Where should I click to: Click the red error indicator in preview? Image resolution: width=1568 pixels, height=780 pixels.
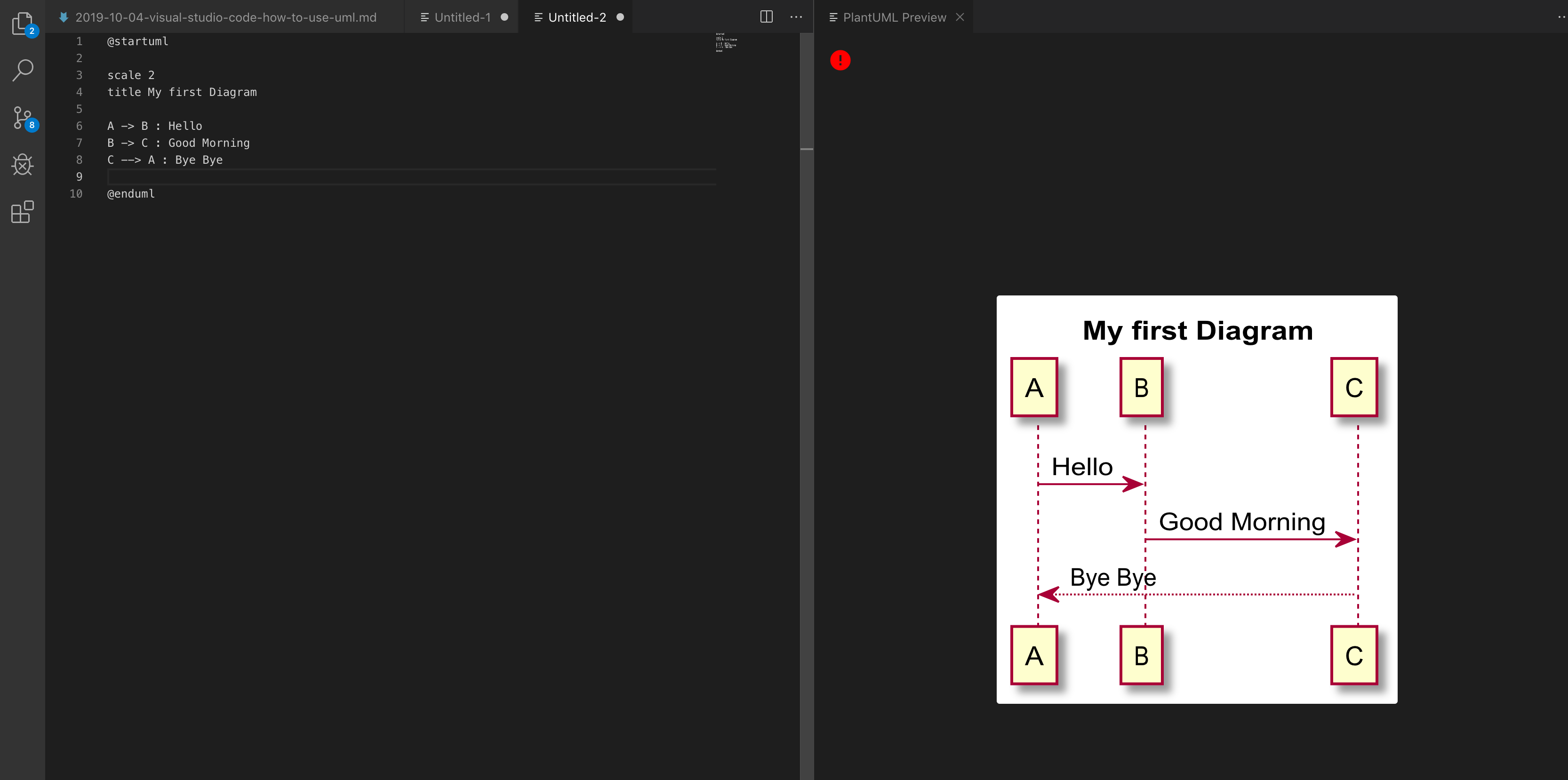pos(840,60)
